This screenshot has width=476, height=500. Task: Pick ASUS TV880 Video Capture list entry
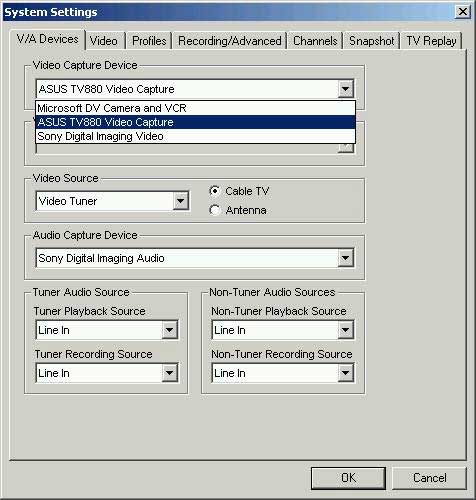(195, 122)
